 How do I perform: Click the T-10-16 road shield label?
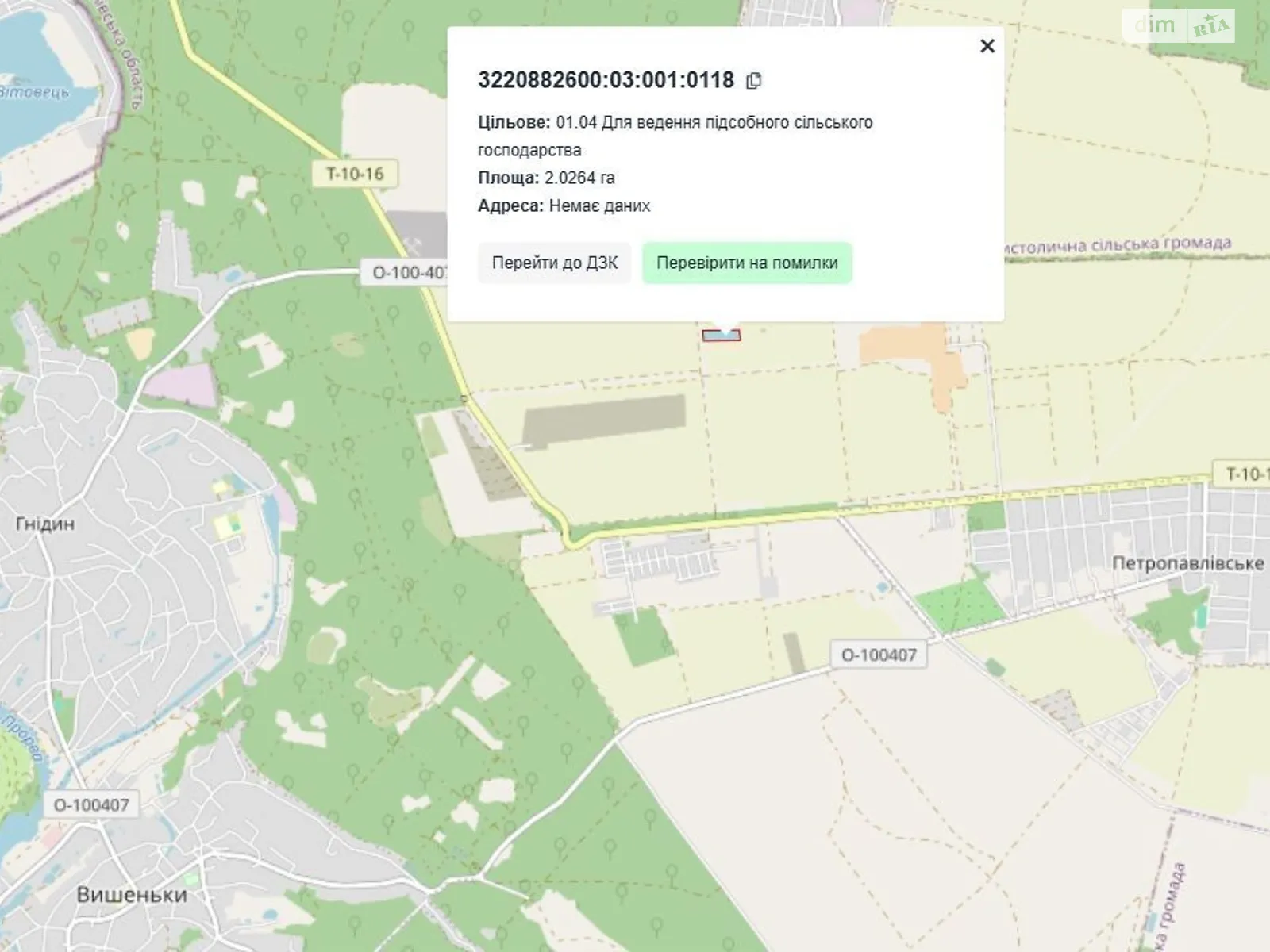(x=355, y=174)
